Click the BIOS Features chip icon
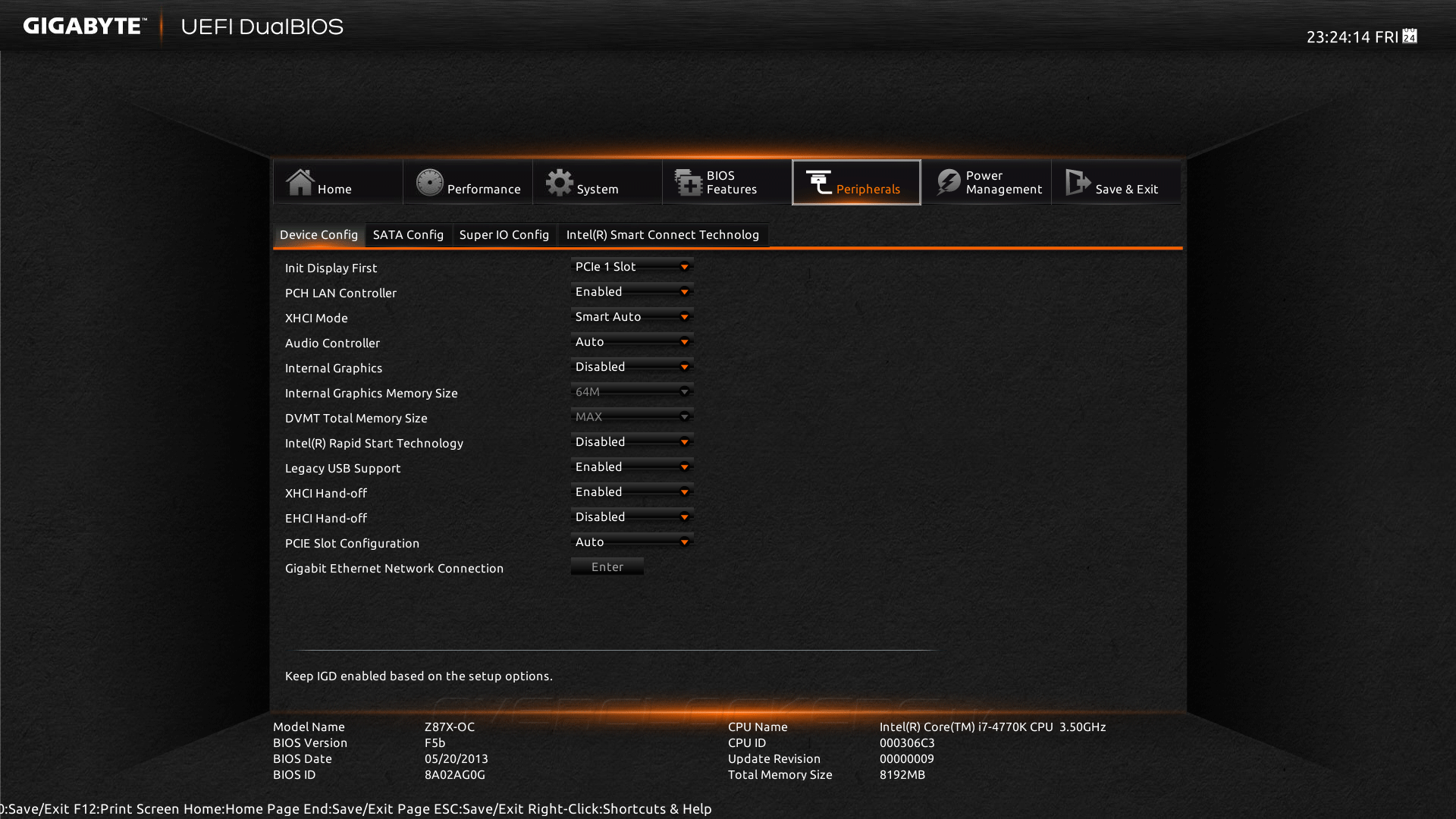The width and height of the screenshot is (1456, 819). coord(689,182)
